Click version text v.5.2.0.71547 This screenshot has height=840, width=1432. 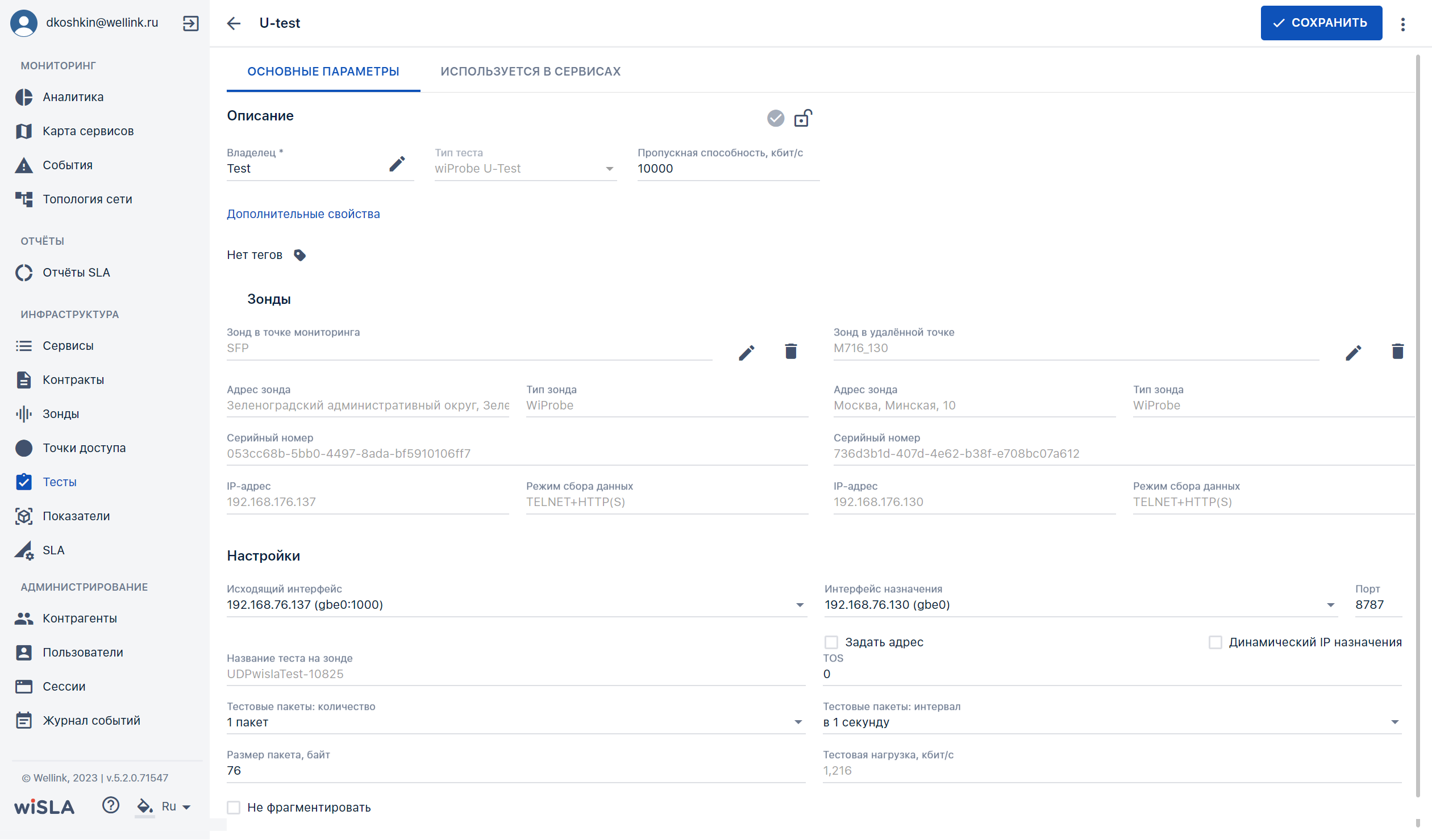click(138, 778)
